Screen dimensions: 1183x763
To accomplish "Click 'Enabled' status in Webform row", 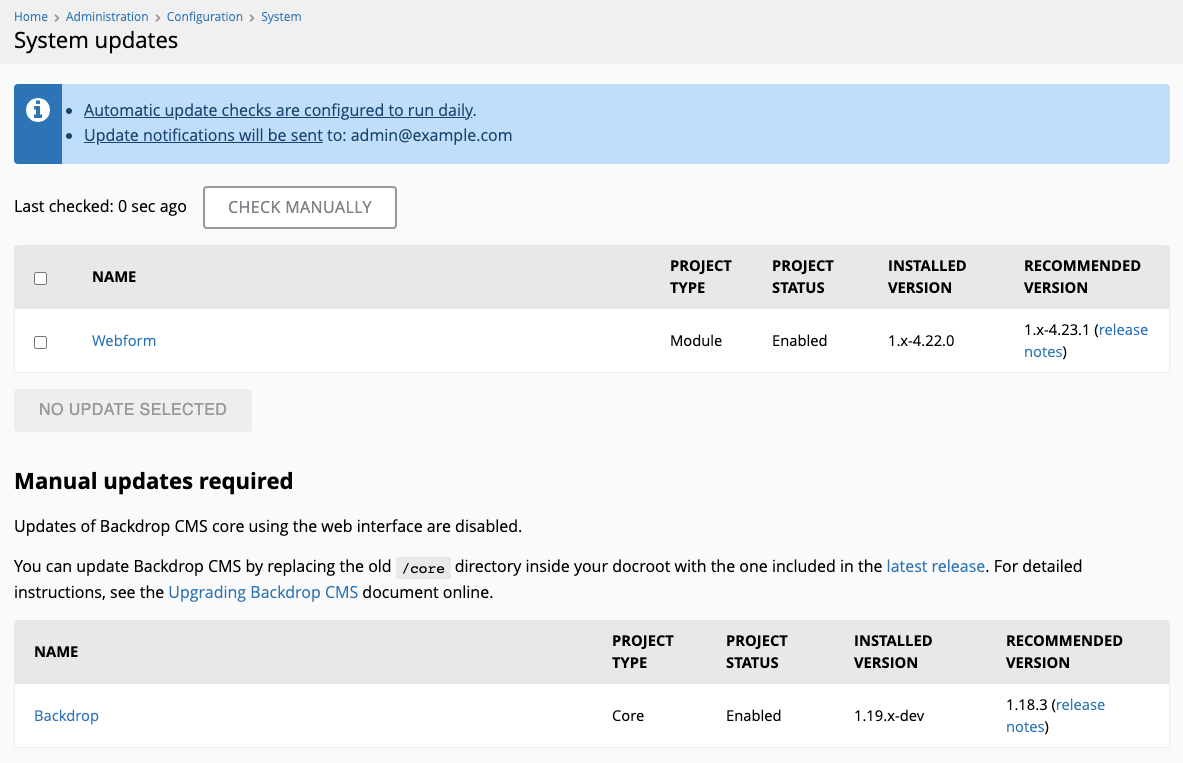I will pos(799,340).
